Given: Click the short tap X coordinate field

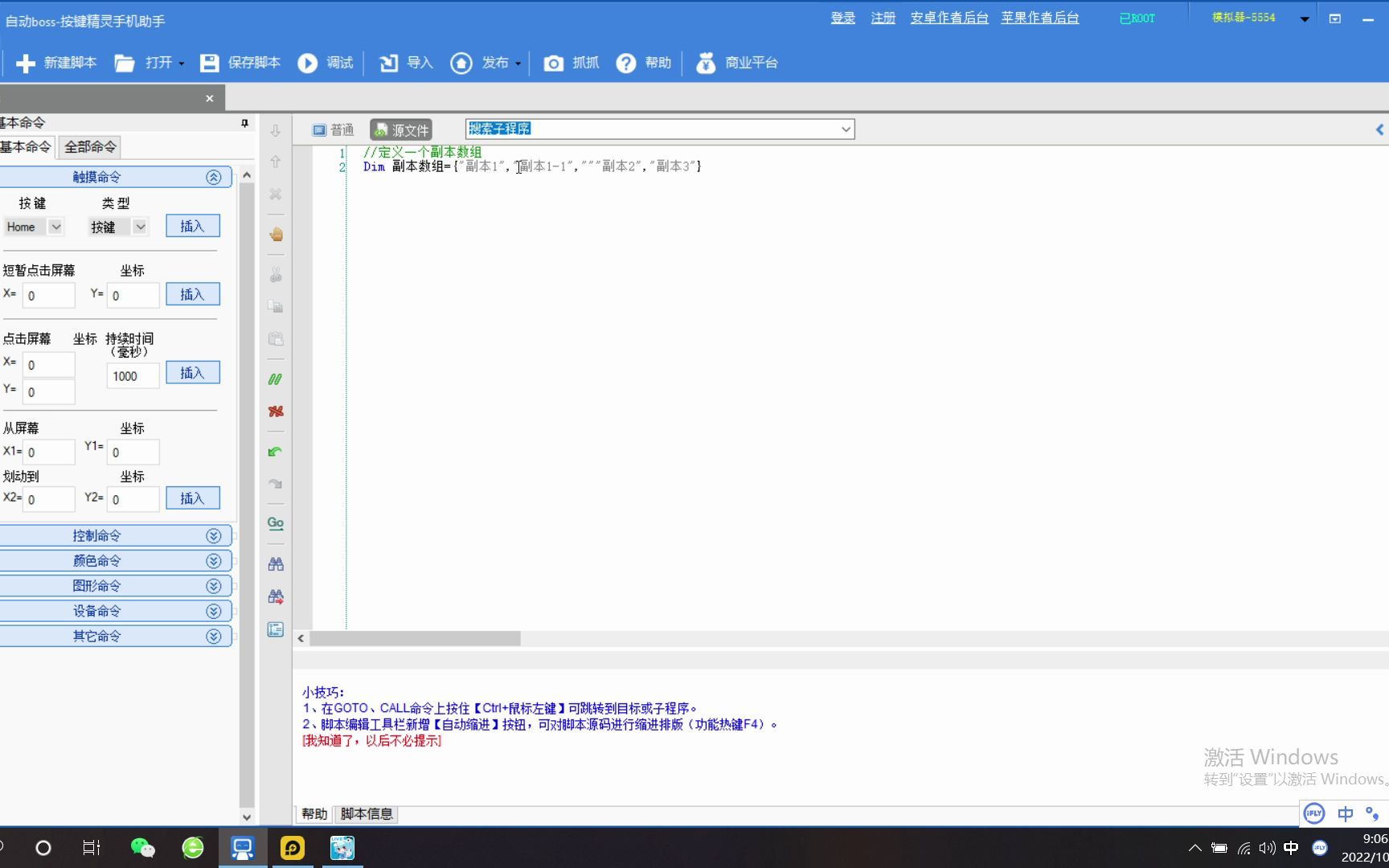Looking at the screenshot, I should (49, 296).
